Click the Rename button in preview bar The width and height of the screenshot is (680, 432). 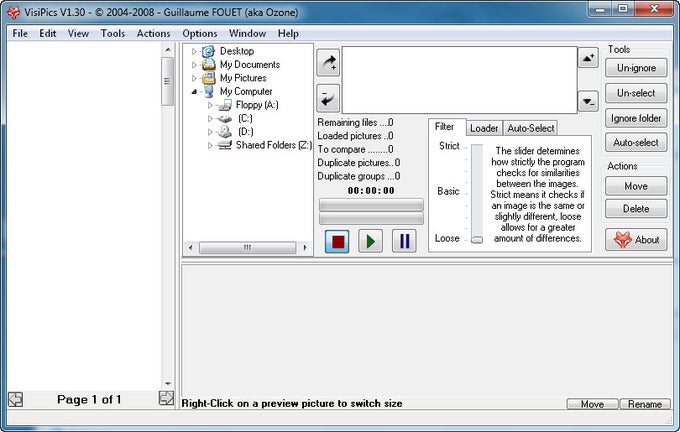645,404
